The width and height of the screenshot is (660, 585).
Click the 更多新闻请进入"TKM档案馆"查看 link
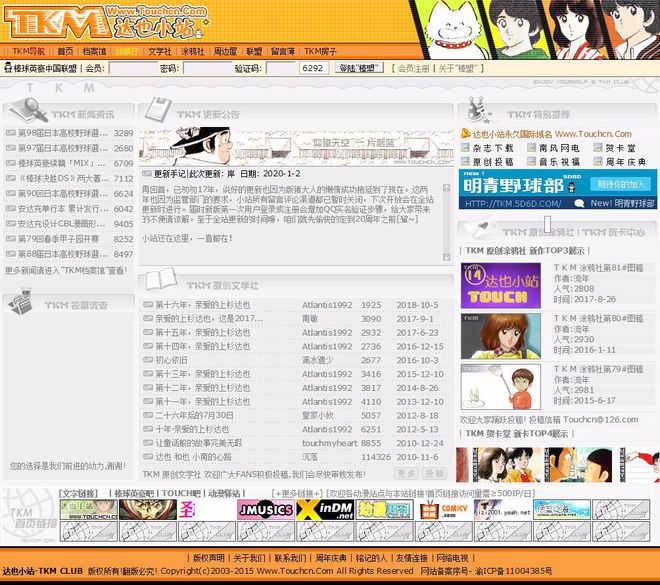(x=66, y=270)
